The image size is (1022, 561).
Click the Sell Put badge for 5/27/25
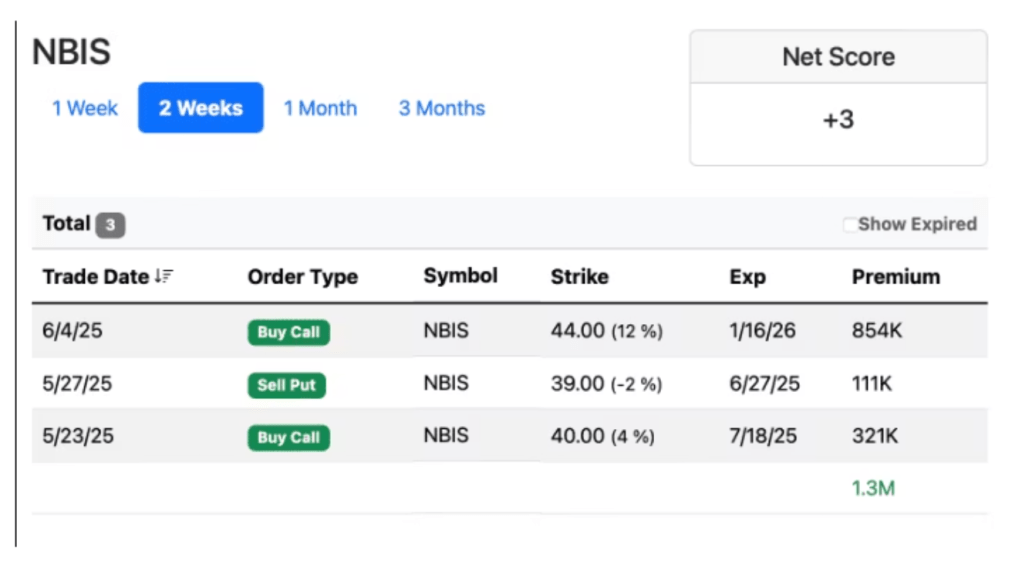click(286, 385)
